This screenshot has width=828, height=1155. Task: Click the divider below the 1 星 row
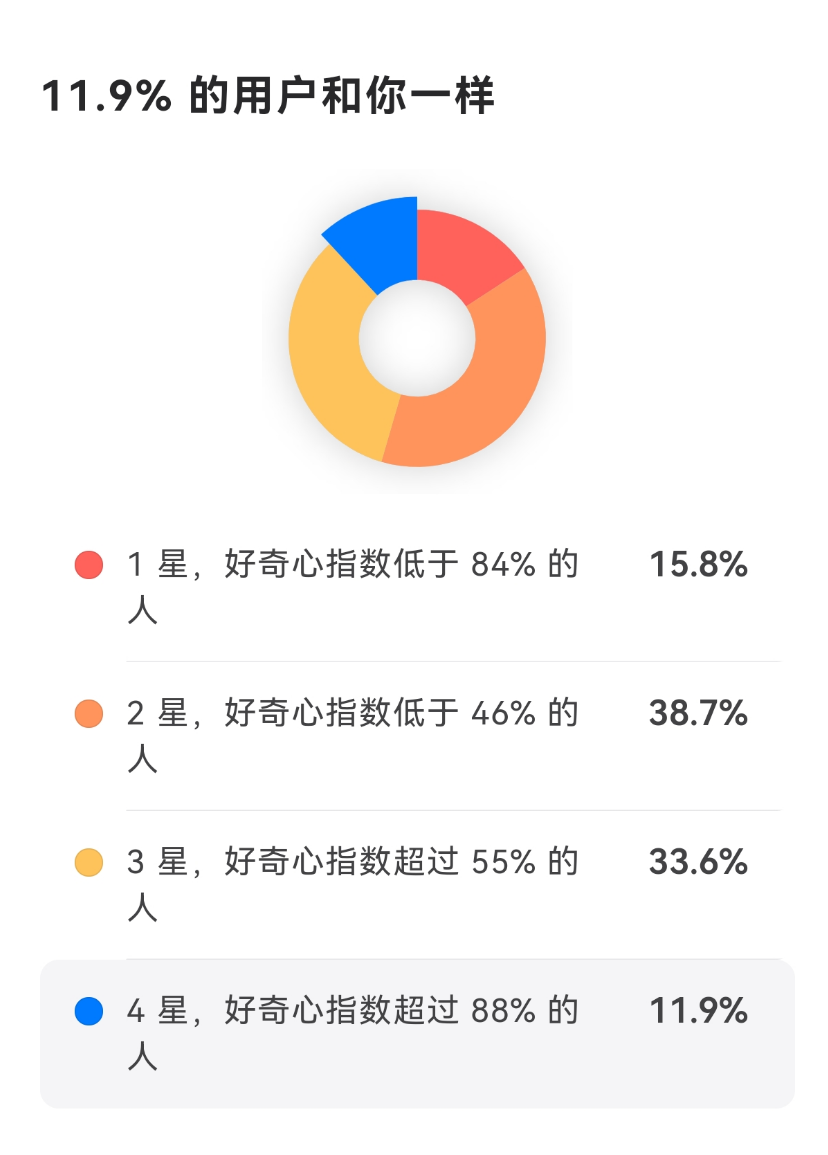(x=452, y=662)
